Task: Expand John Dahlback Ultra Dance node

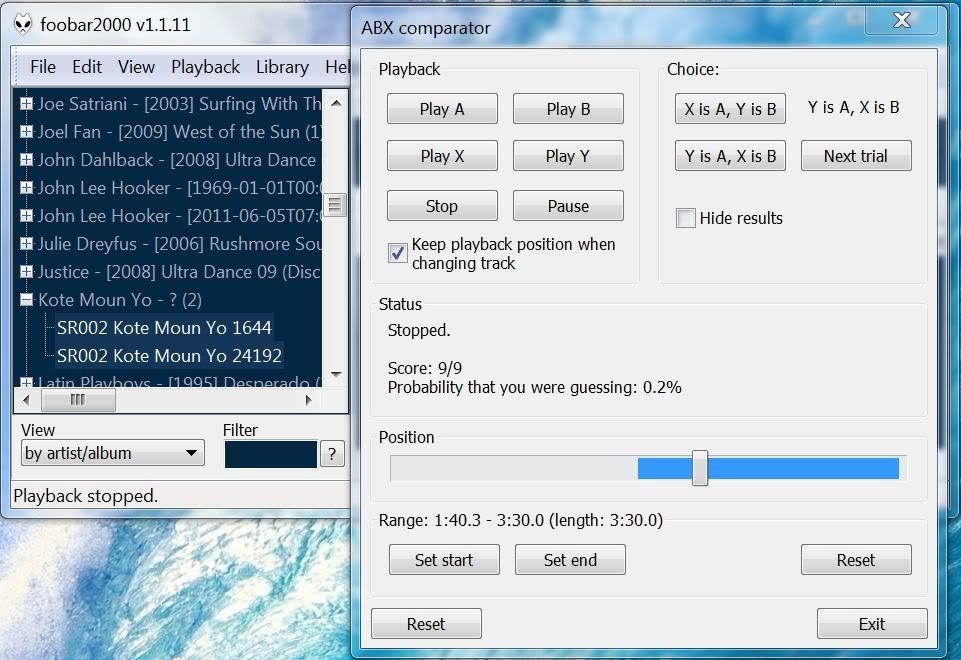Action: 26,160
